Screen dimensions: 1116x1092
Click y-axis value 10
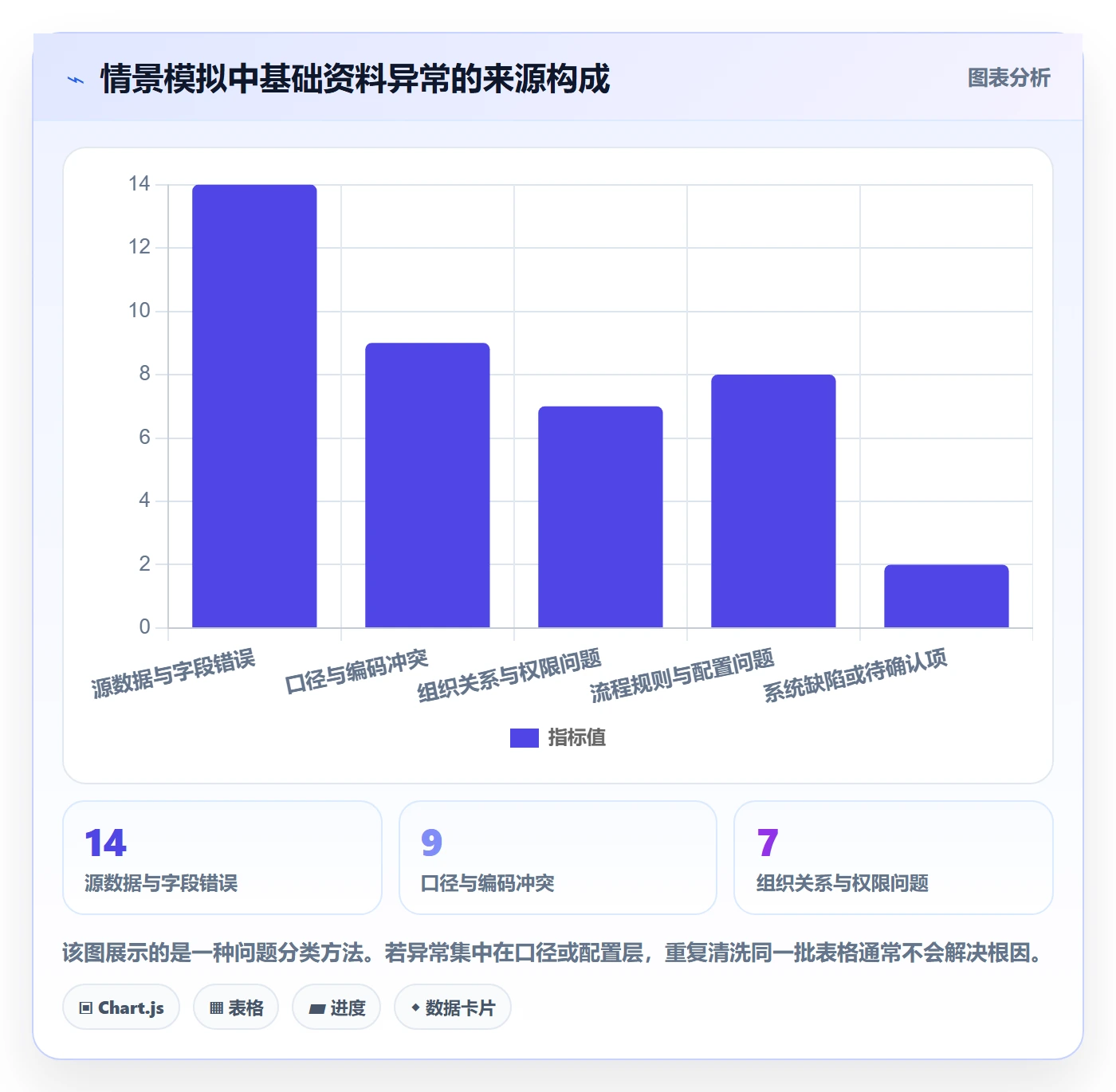tap(139, 311)
